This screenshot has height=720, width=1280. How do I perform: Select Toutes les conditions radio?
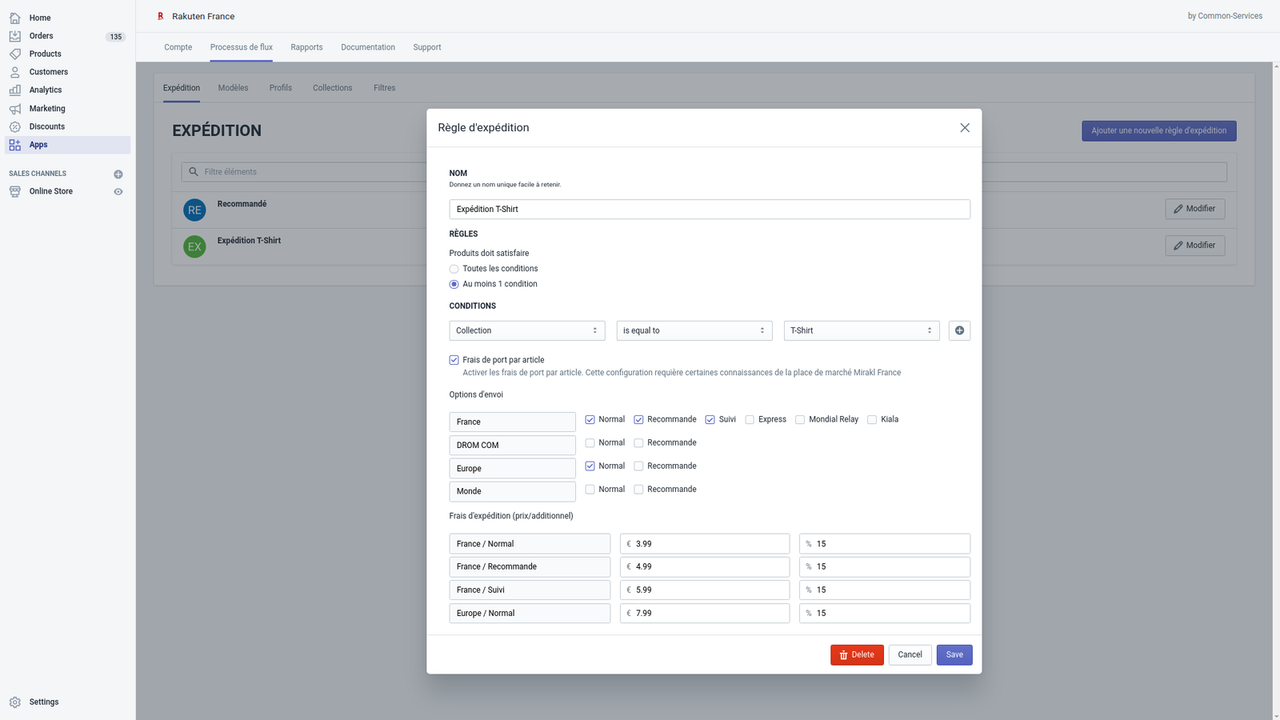[454, 269]
